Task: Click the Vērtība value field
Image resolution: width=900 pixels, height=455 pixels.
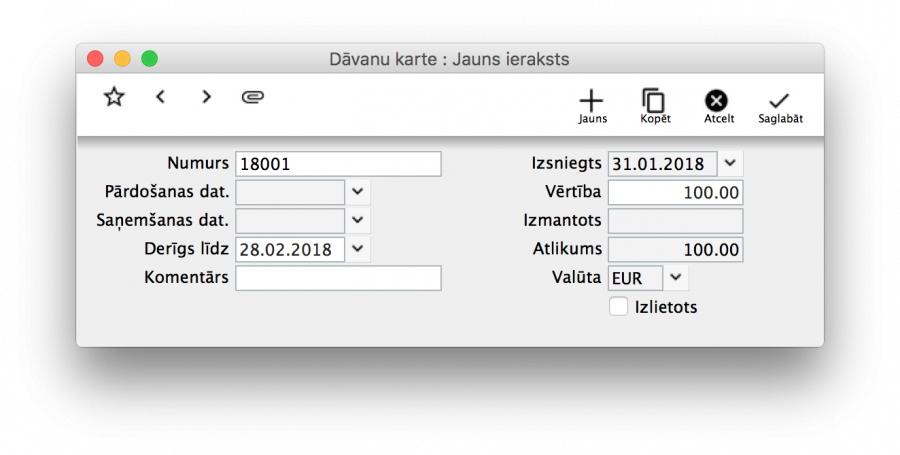Action: coord(675,192)
